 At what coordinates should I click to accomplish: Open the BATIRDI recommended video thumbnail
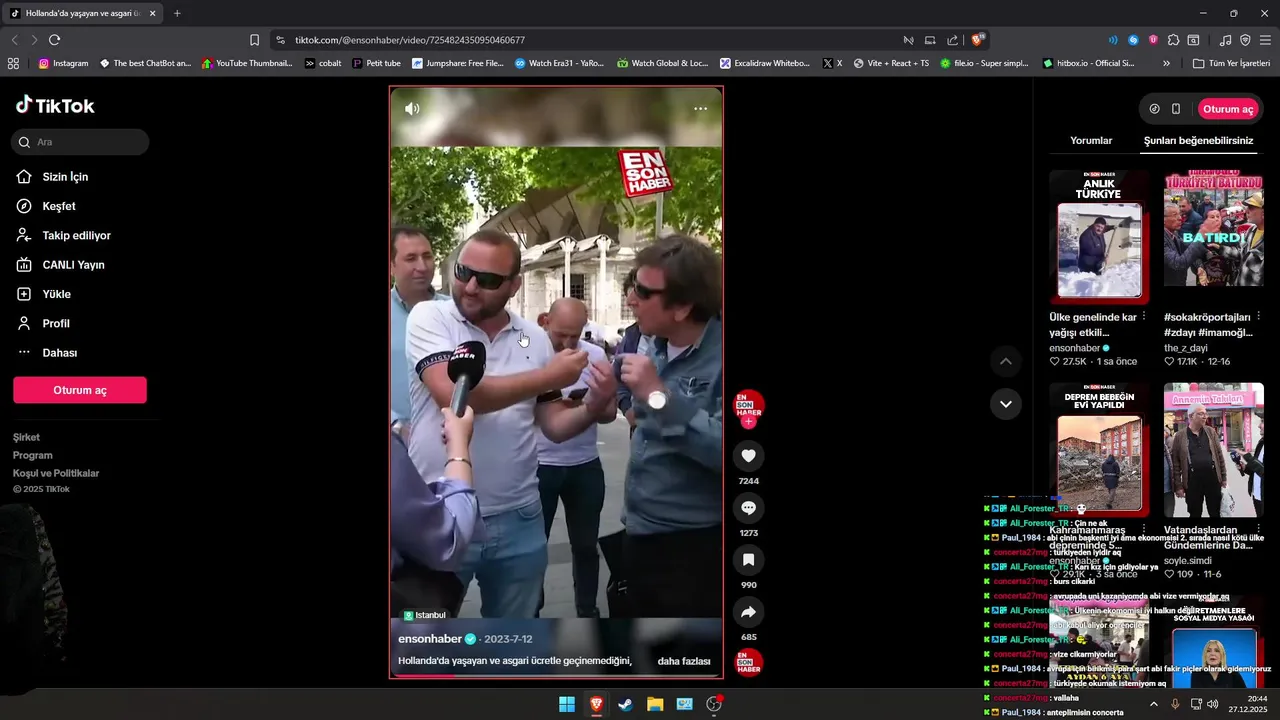[x=1214, y=236]
